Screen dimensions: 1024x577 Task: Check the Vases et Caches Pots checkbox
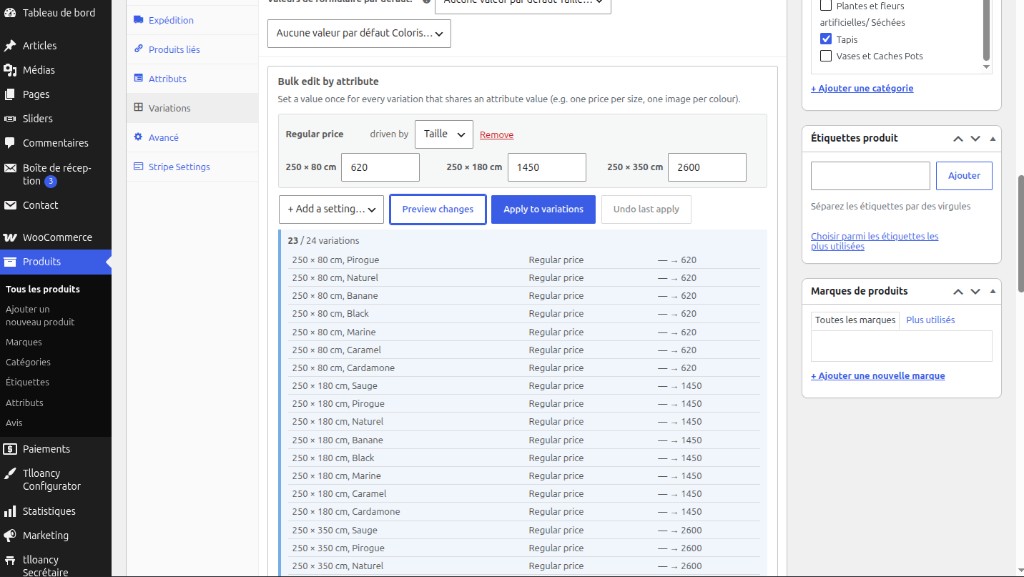(825, 56)
